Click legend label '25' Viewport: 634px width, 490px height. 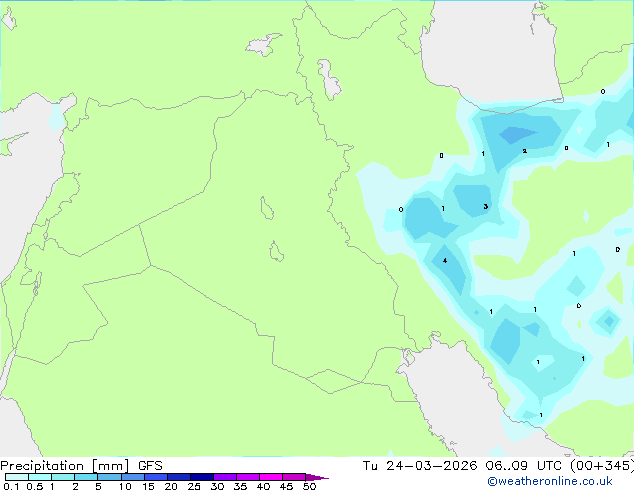click(x=194, y=486)
